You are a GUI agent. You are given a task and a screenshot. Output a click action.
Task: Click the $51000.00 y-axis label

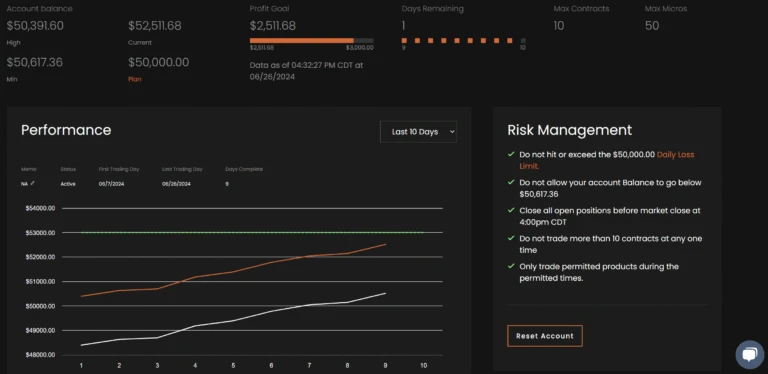[40, 281]
